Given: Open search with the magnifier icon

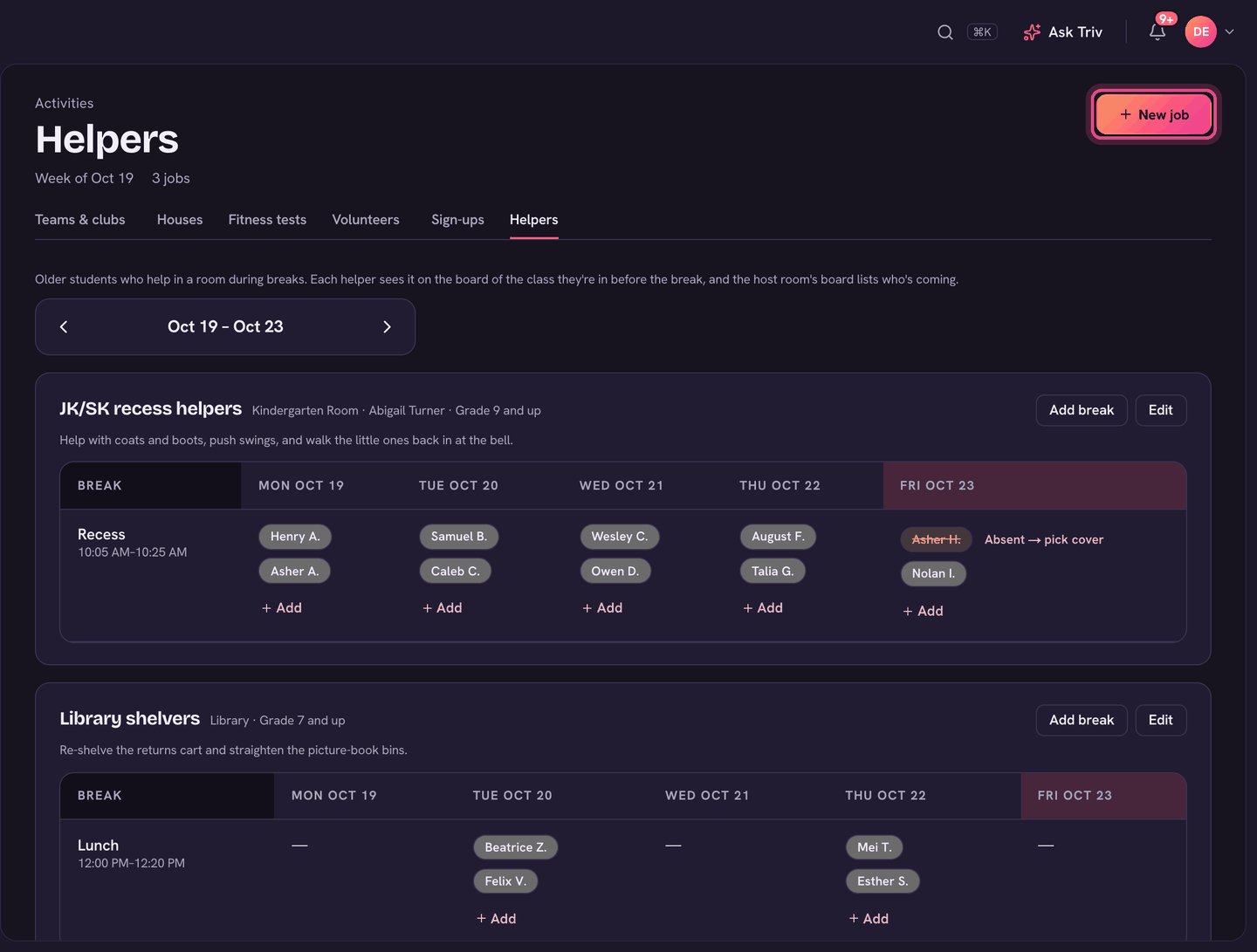Looking at the screenshot, I should [x=944, y=32].
